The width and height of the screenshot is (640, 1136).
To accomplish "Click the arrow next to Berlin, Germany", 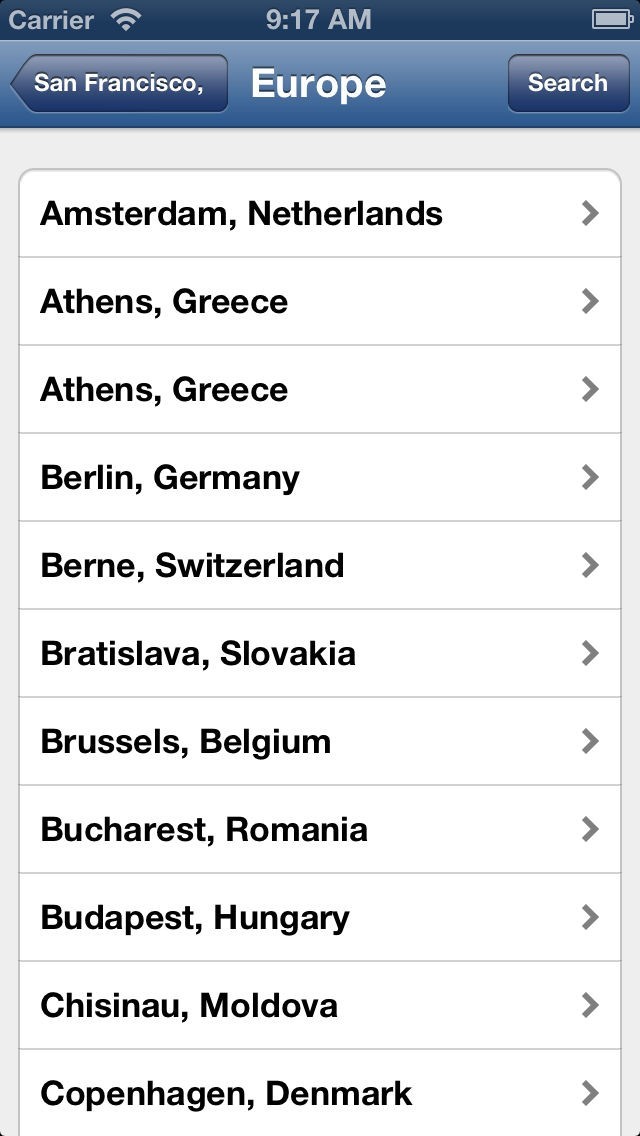I will coord(590,477).
